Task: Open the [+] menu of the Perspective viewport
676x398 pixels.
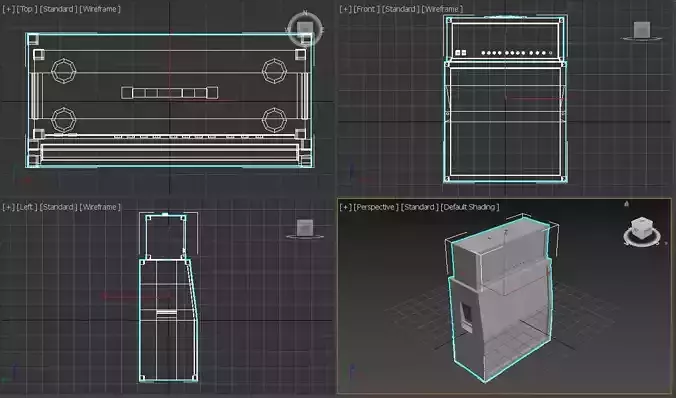Action: [x=345, y=207]
